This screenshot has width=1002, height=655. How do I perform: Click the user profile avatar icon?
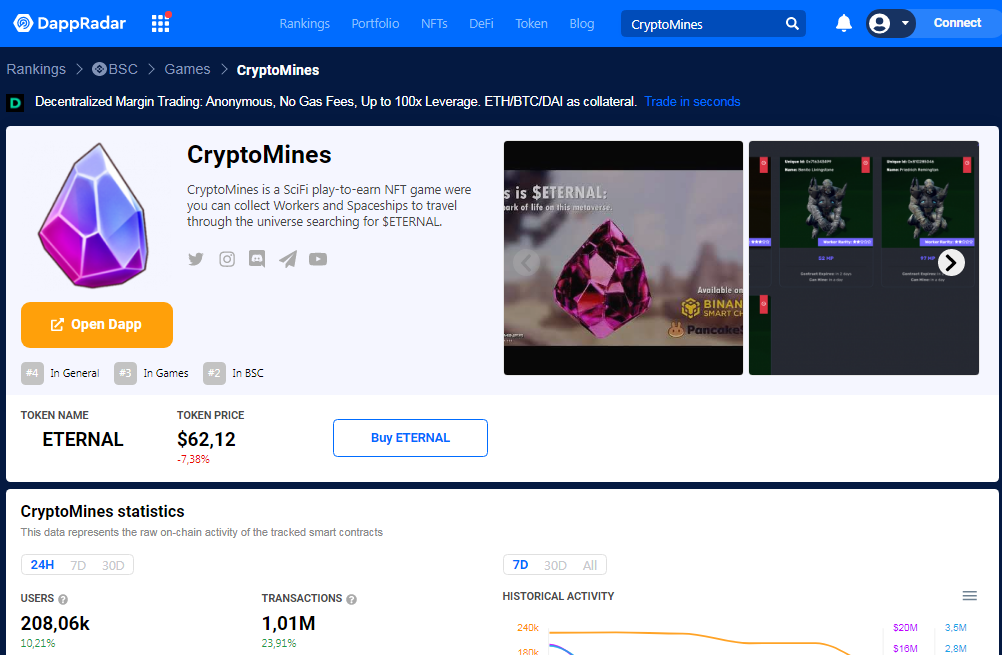(x=879, y=24)
